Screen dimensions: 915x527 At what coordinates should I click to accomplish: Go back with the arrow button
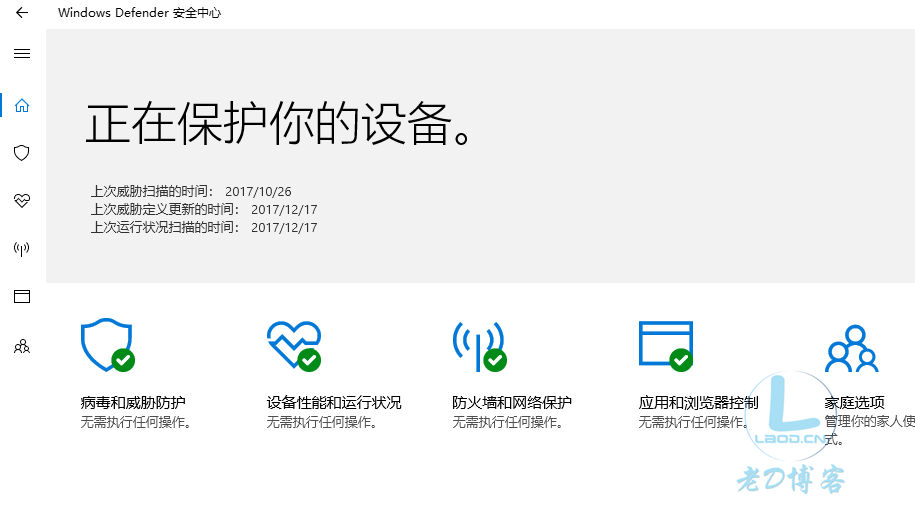coord(22,12)
